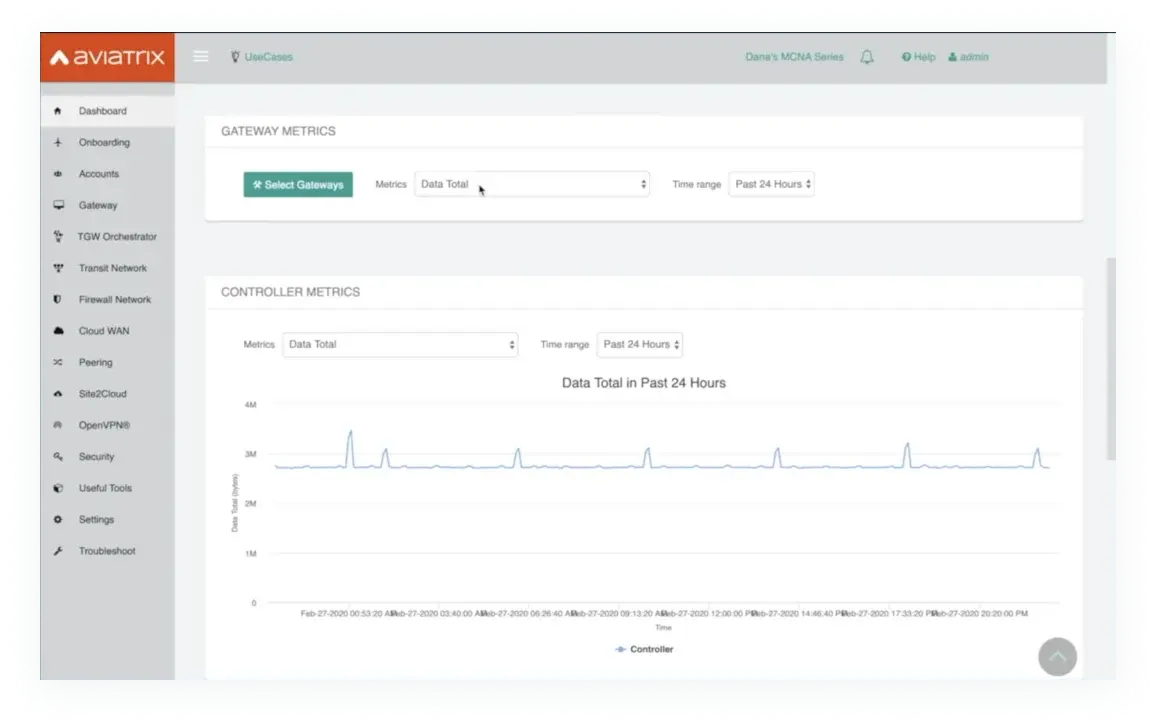The image size is (1156, 728).
Task: Click the Troubleshoot wrench icon
Action: [58, 551]
